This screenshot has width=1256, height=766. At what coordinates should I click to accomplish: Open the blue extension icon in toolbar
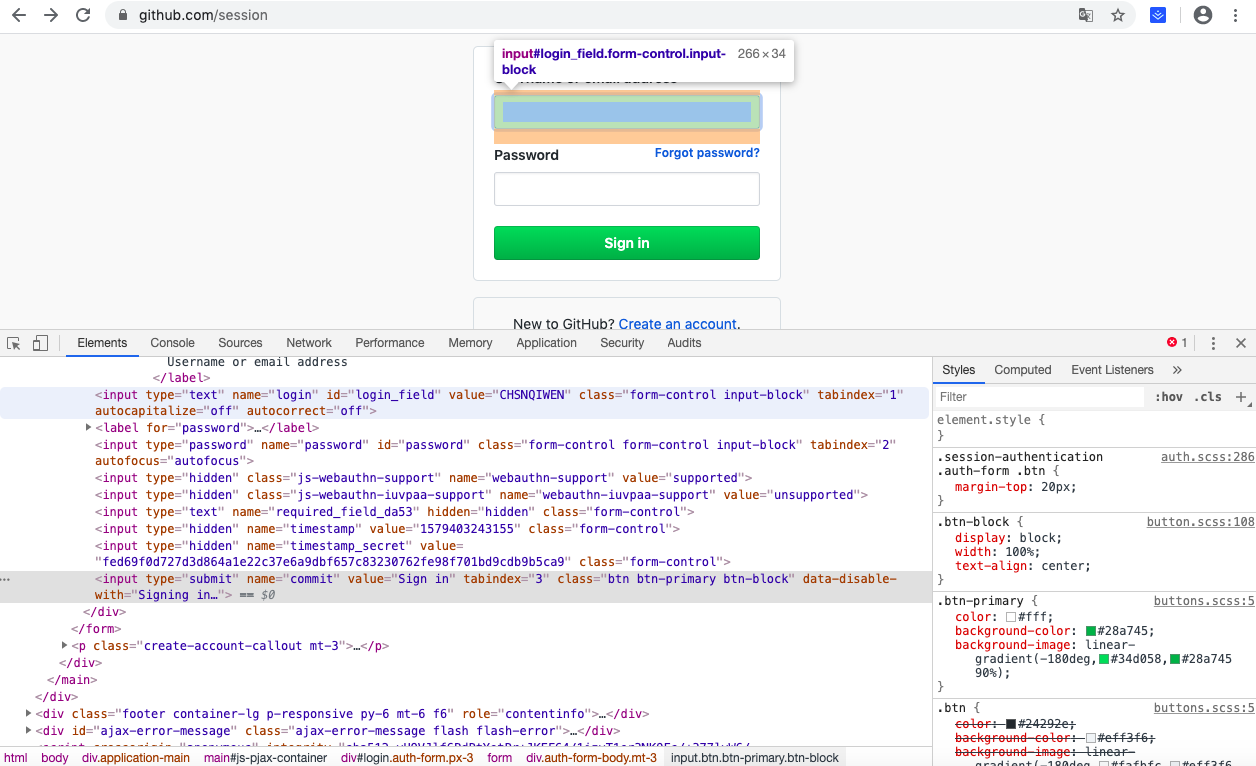pos(1158,15)
